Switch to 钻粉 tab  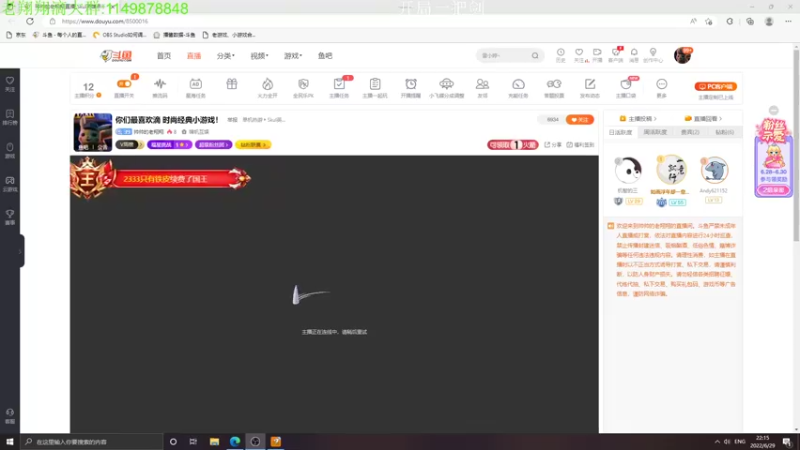click(724, 132)
